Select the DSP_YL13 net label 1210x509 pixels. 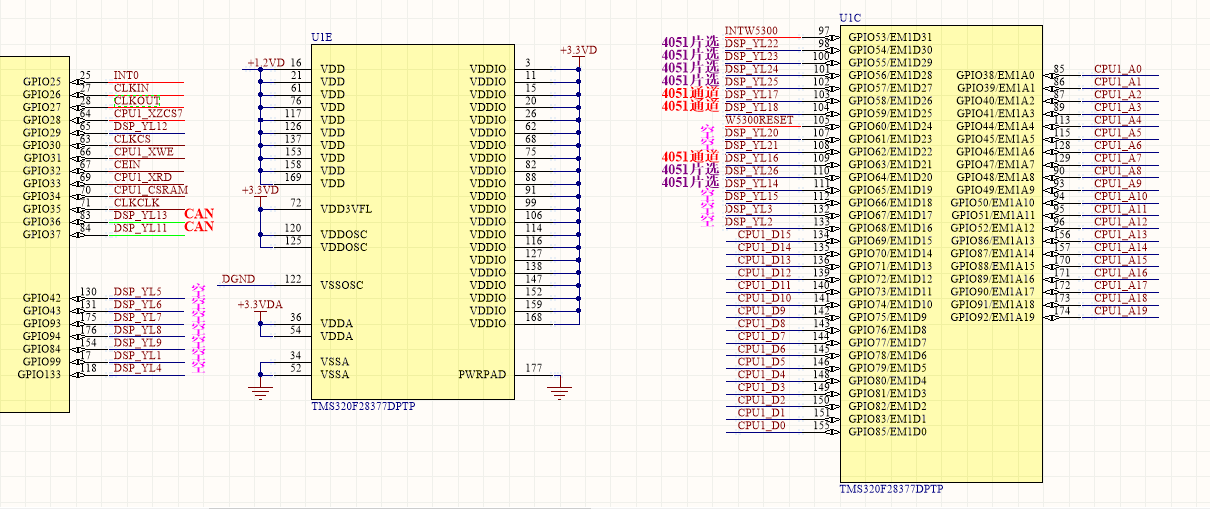click(140, 216)
